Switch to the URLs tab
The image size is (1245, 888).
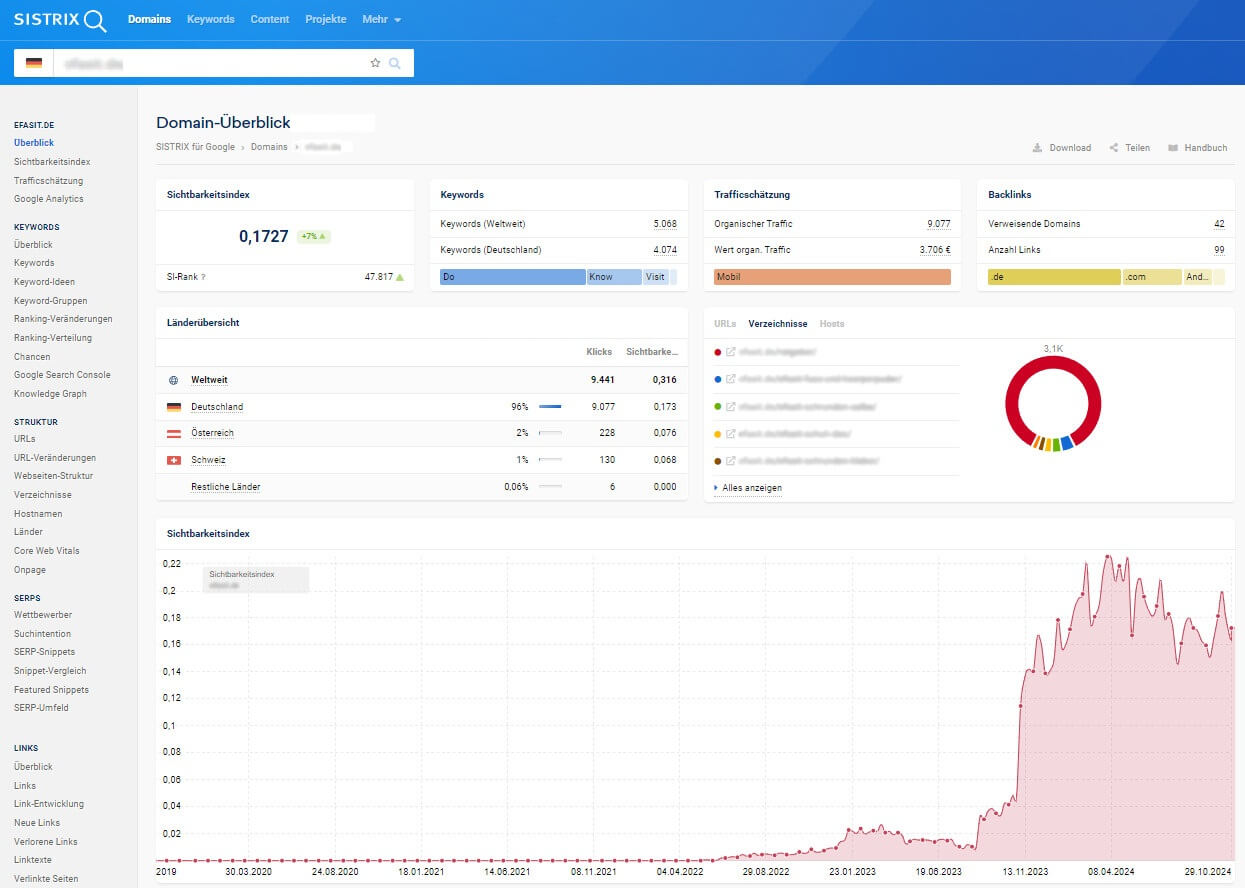point(725,324)
